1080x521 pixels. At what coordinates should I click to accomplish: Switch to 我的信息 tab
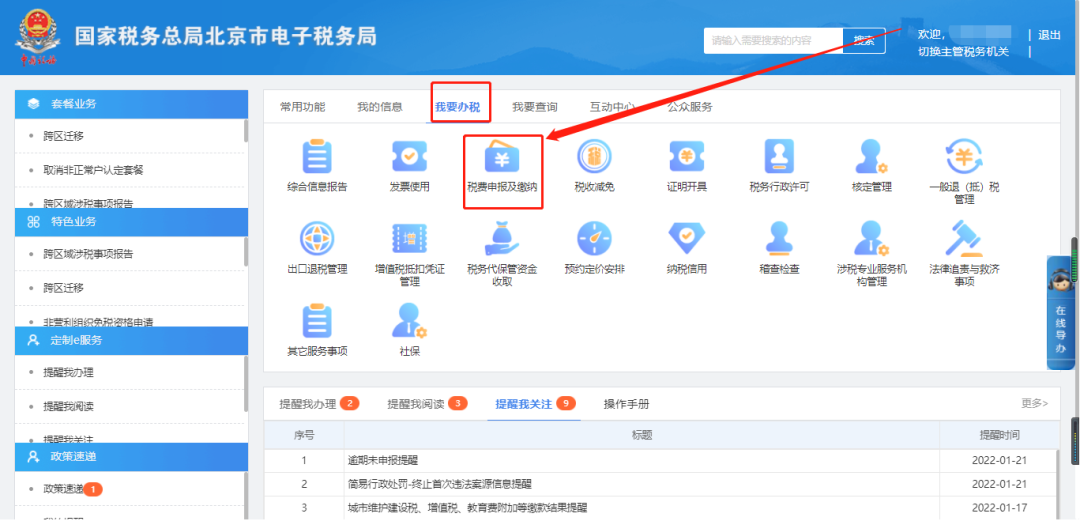click(380, 107)
